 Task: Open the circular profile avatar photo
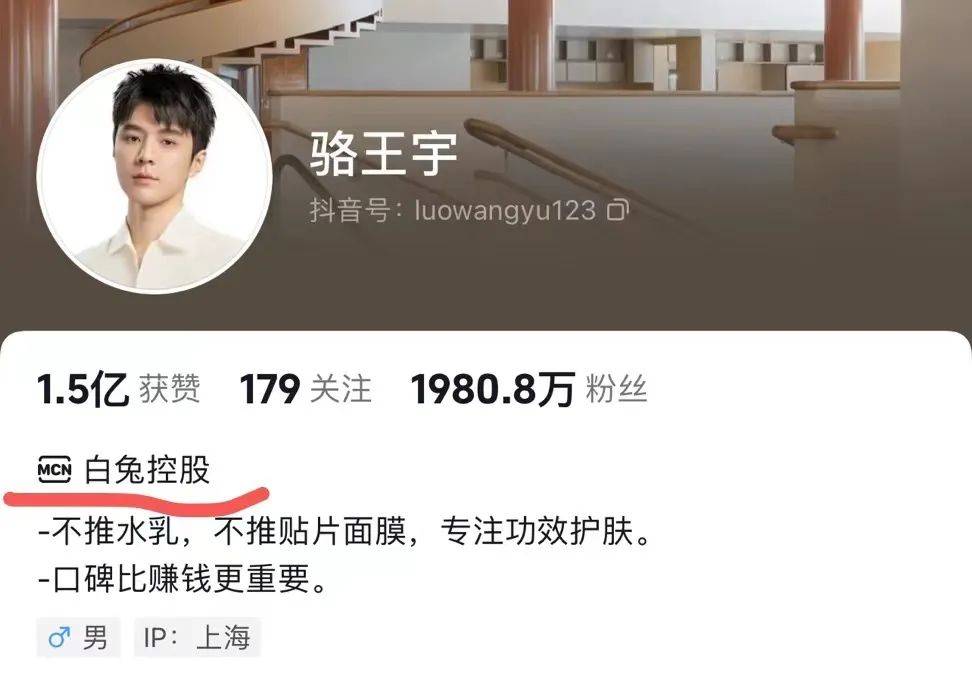[154, 175]
